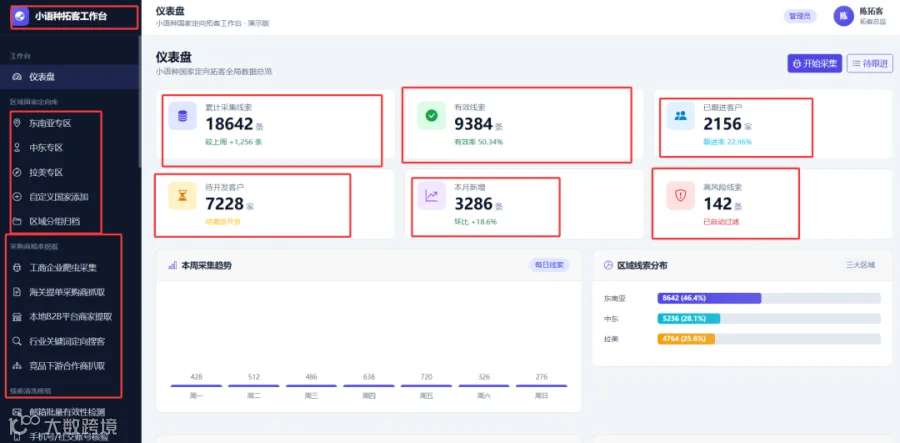This screenshot has width=900, height=443.
Task: Click the 每日线索 chart tag
Action: 549,265
